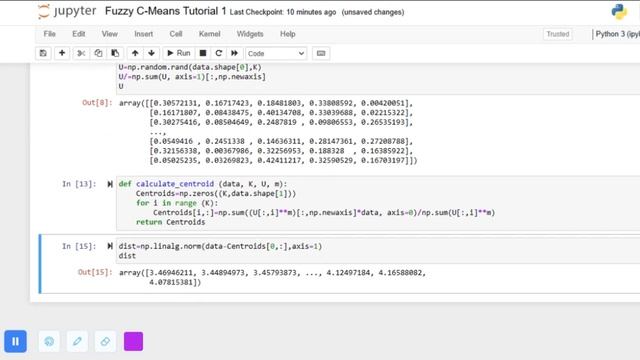Click the In [13] prompt label
This screenshot has width=640, height=360.
79,184
